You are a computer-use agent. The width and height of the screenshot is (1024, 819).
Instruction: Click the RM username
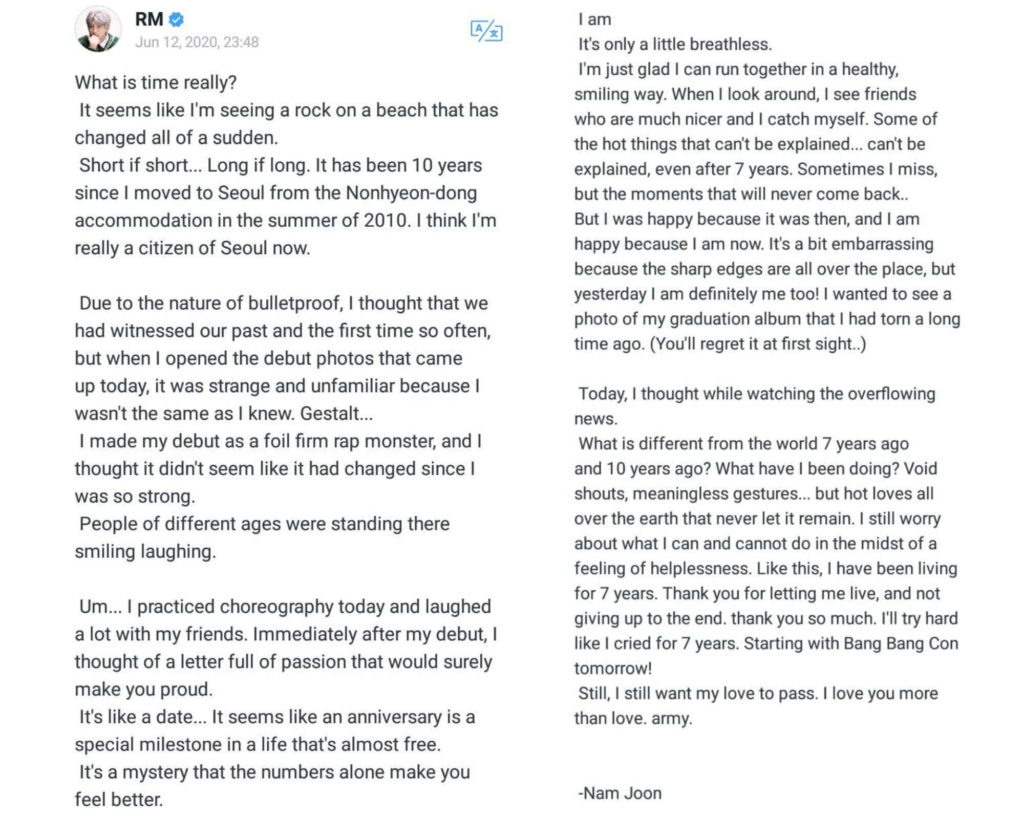point(149,19)
